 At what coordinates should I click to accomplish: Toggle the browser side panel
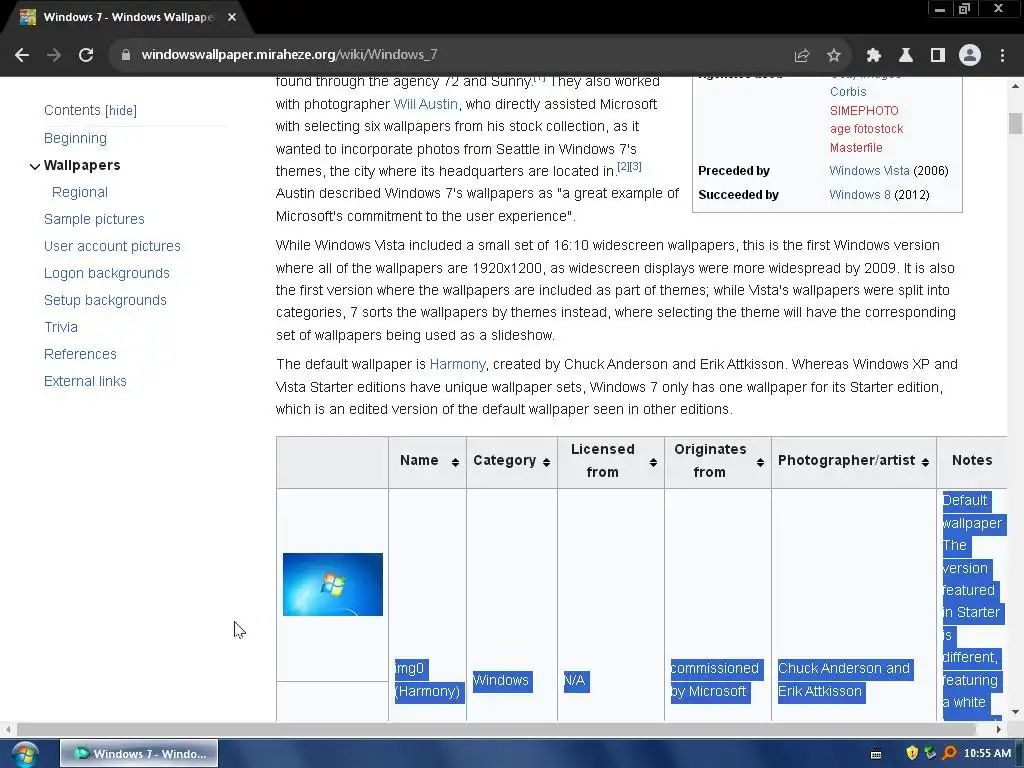(938, 56)
